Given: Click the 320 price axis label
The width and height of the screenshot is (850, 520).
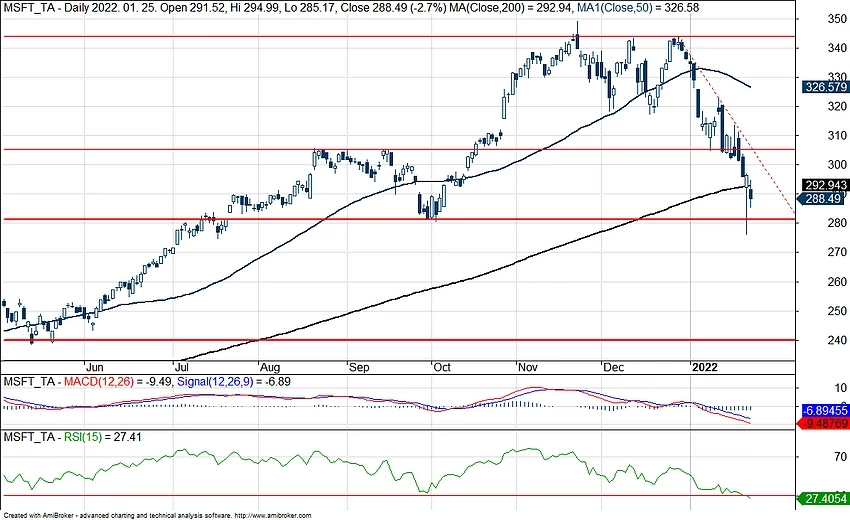Looking at the screenshot, I should coord(837,106).
